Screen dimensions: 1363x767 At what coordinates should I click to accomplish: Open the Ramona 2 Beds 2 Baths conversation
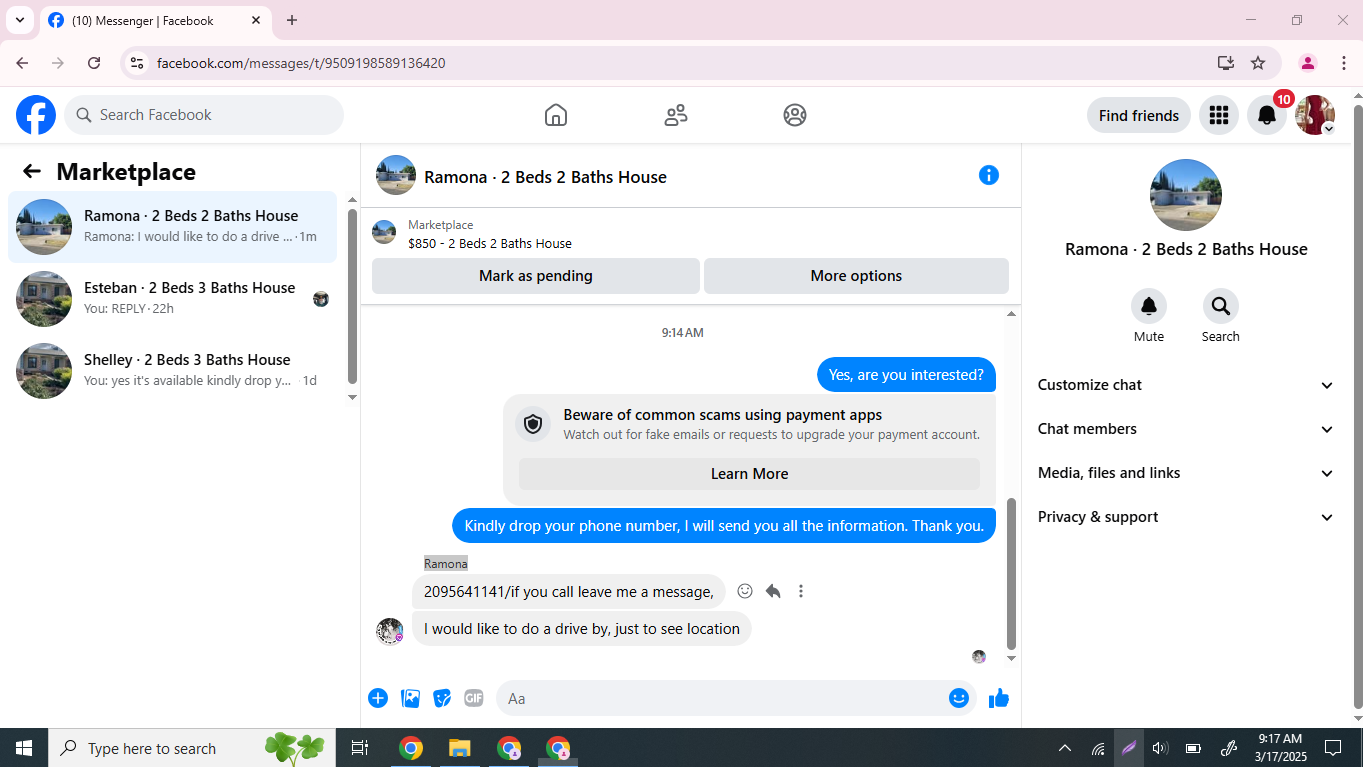pyautogui.click(x=173, y=227)
